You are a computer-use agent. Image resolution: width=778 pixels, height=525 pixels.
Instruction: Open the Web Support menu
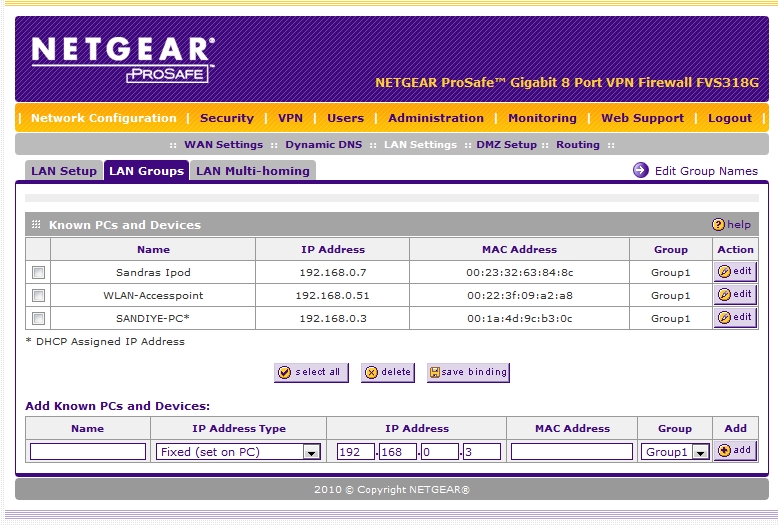coord(643,118)
